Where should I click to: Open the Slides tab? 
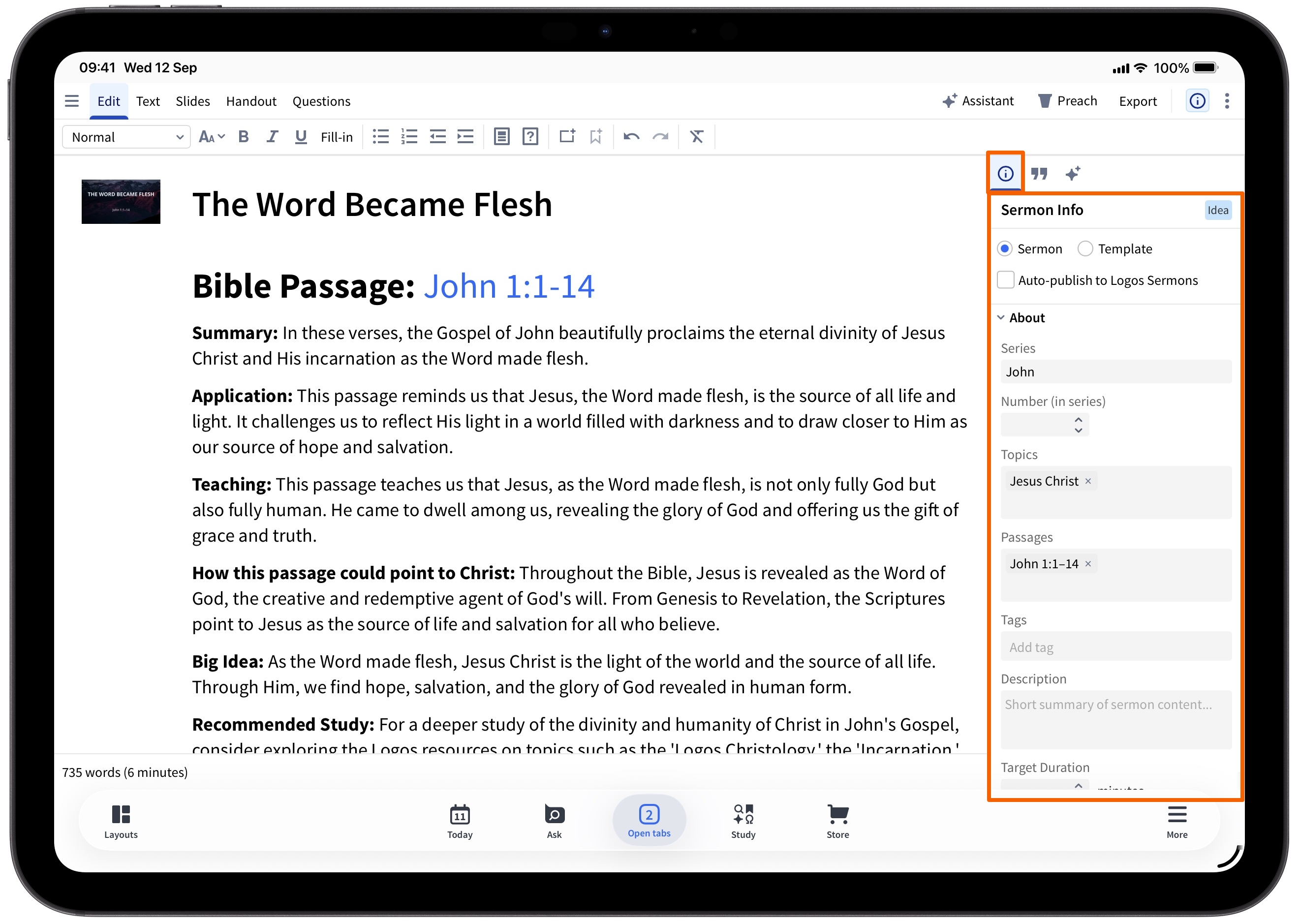click(193, 101)
